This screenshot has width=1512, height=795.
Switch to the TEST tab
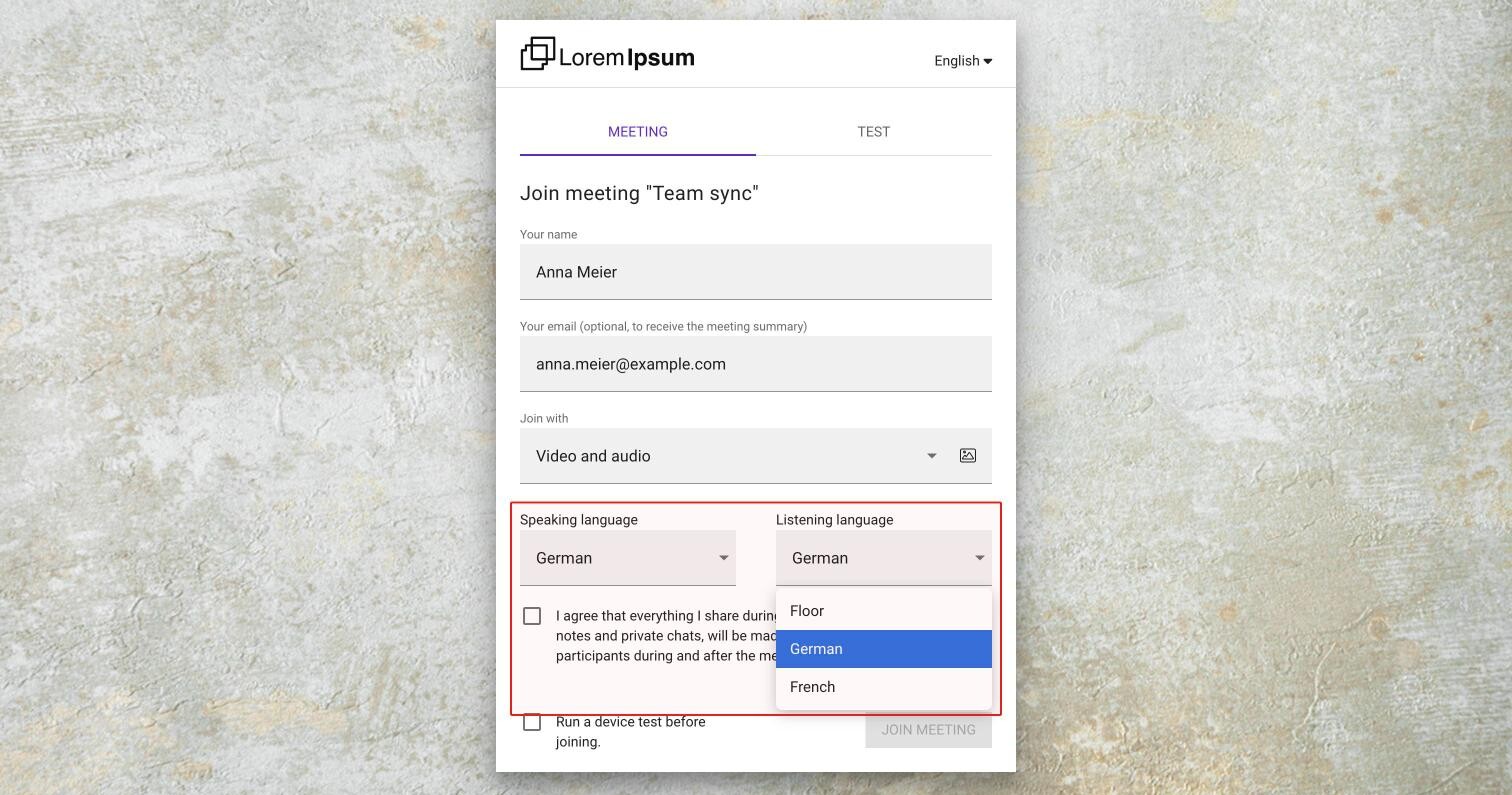click(x=874, y=132)
